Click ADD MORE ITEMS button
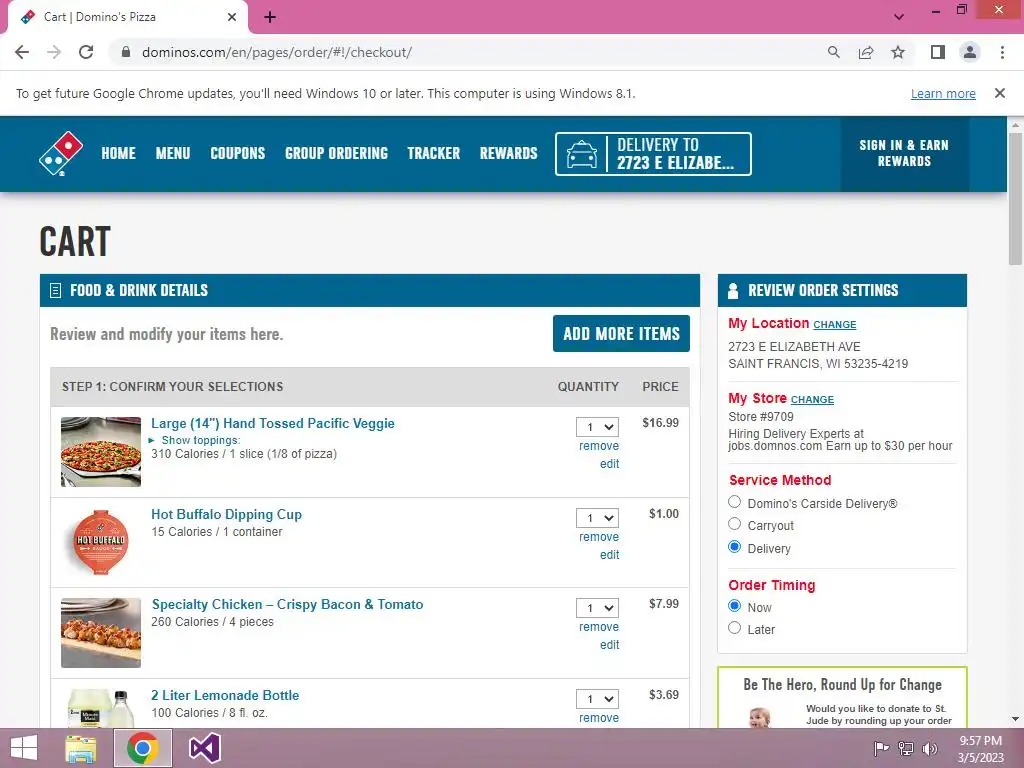 [x=621, y=334]
